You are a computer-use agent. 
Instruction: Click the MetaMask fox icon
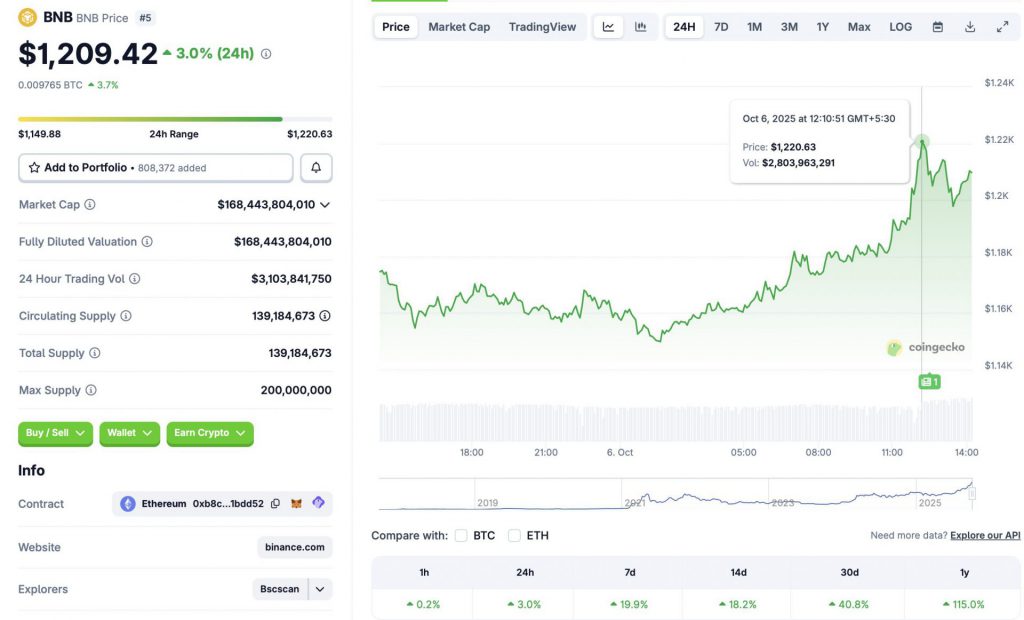[x=296, y=504]
